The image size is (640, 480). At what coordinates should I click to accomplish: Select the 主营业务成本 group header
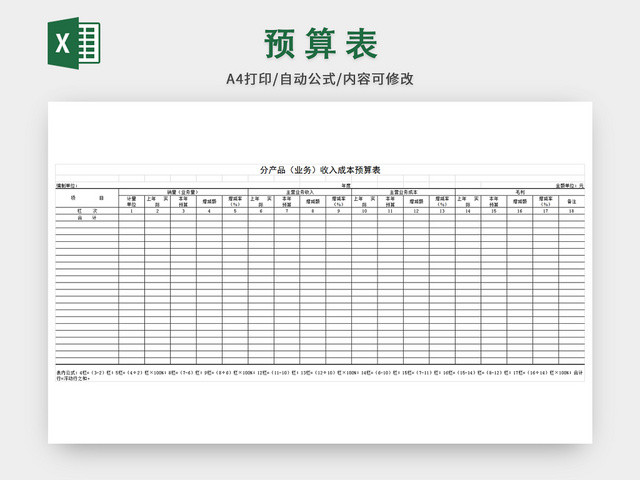(x=403, y=192)
